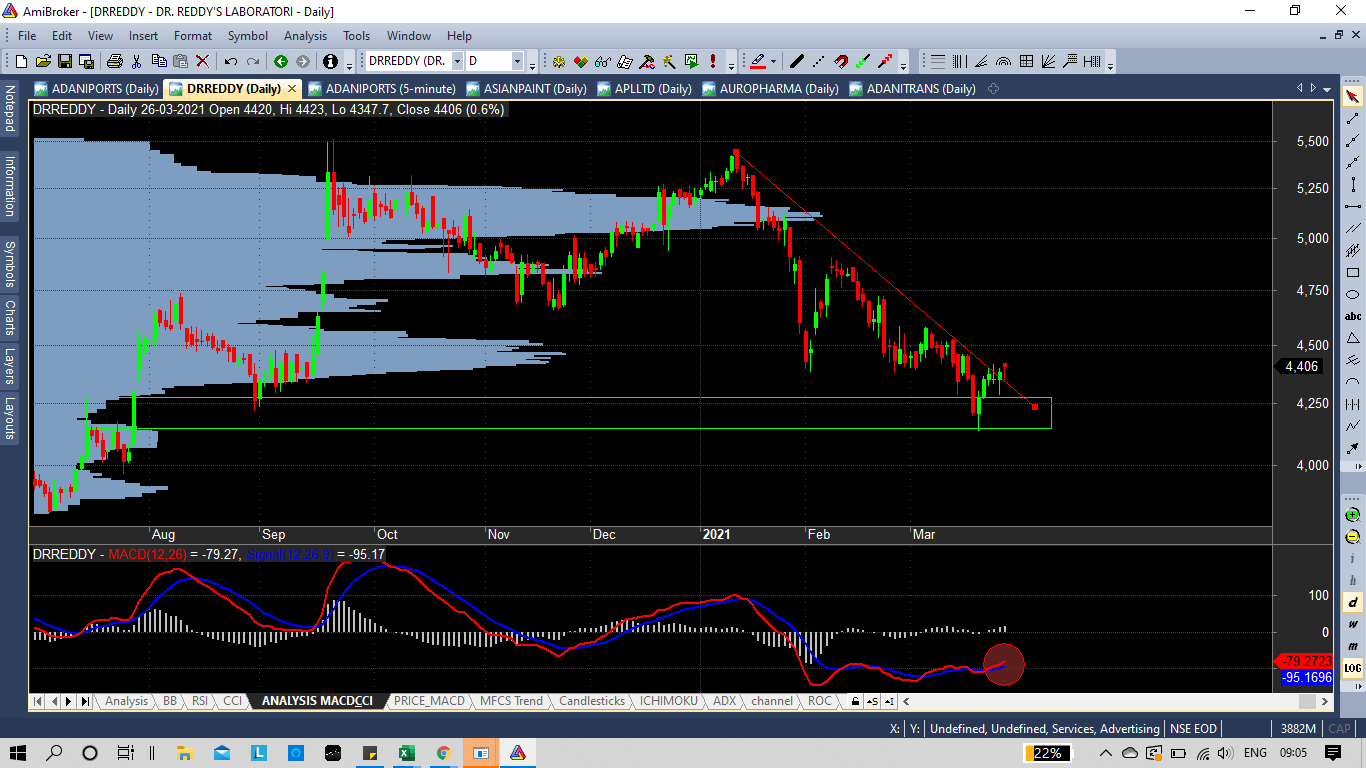Image resolution: width=1366 pixels, height=768 pixels.
Task: Open the Notepad side panel
Action: coord(10,108)
